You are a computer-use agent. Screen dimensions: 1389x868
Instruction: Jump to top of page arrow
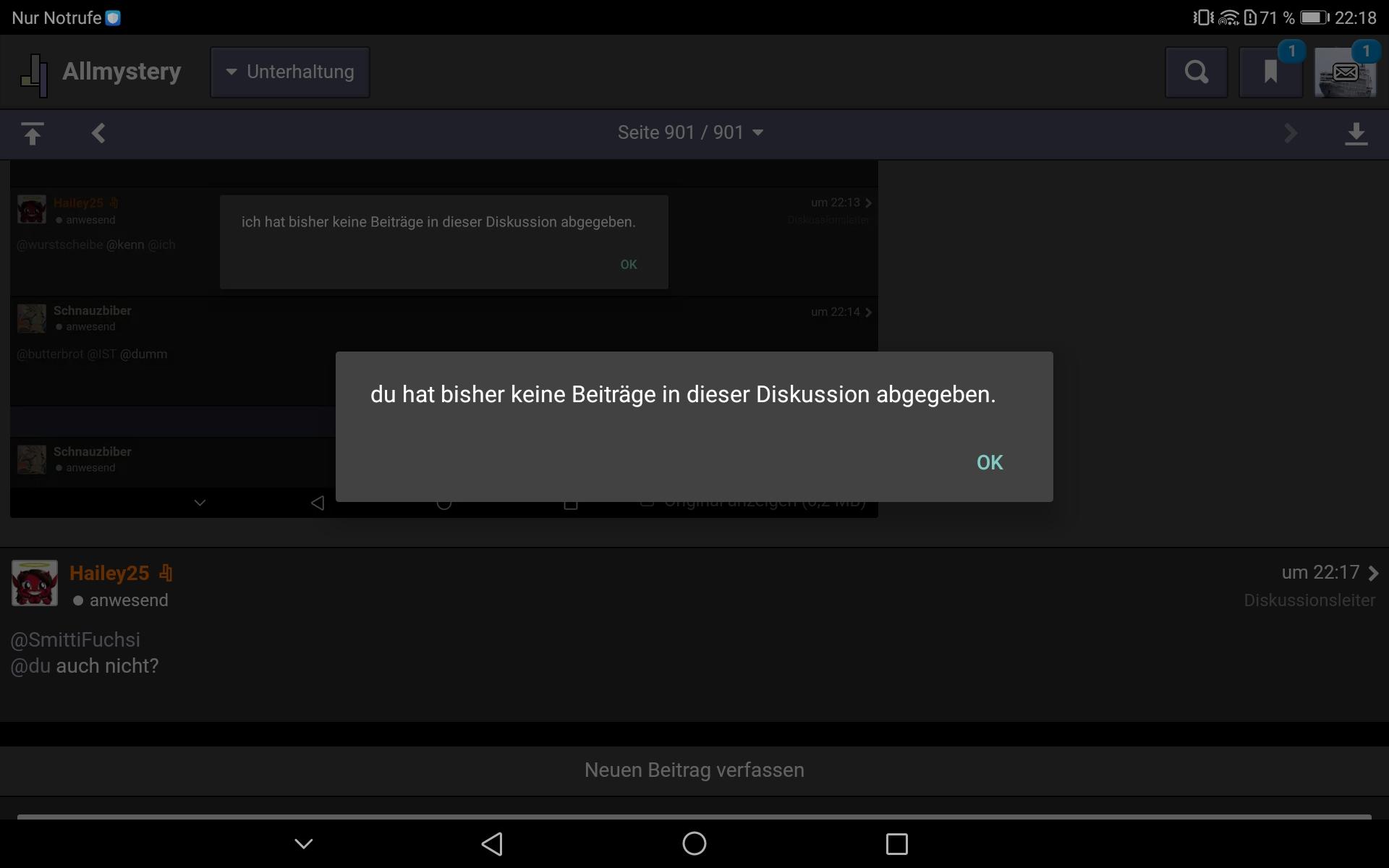click(x=32, y=133)
